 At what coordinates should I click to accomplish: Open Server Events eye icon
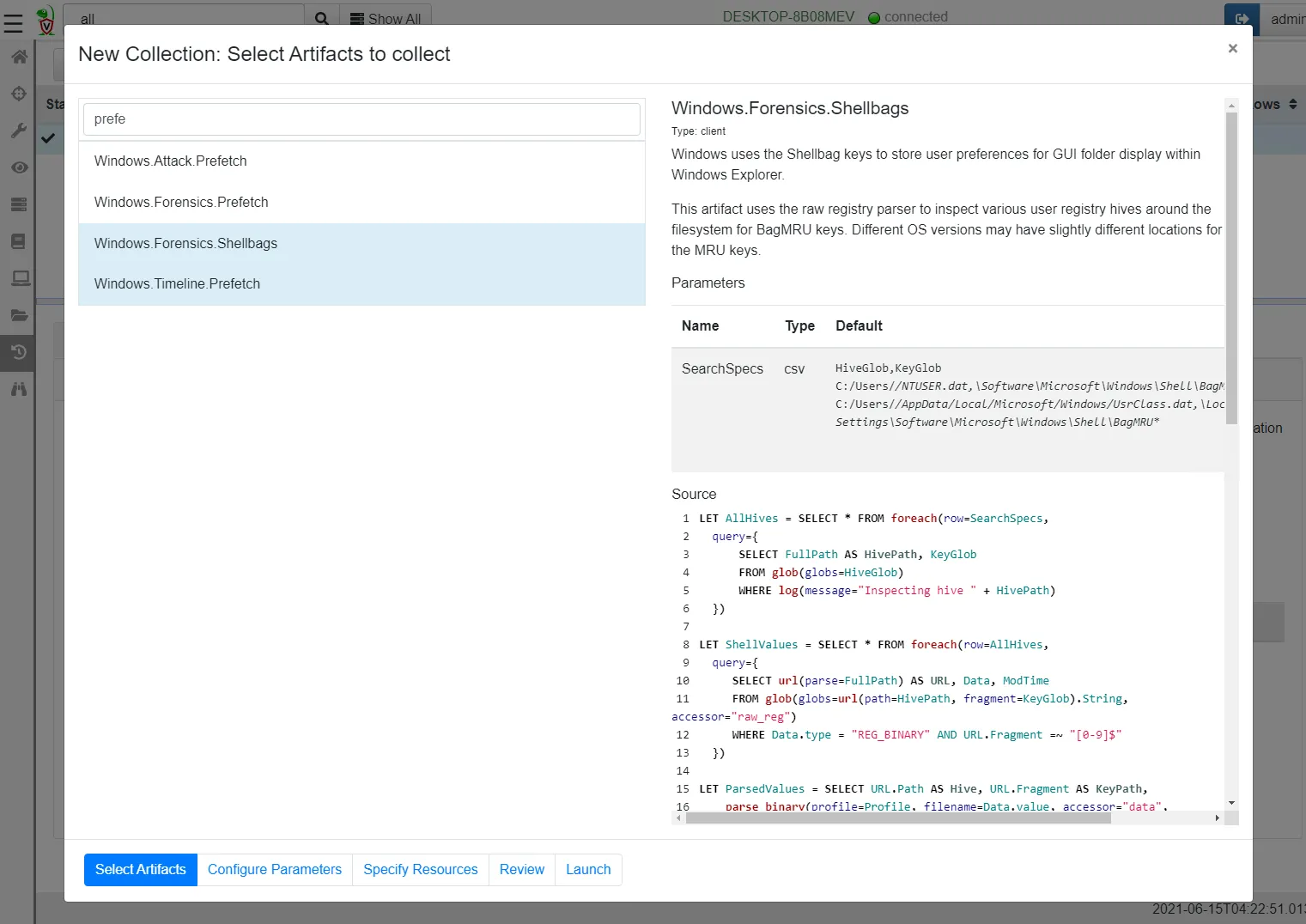(18, 167)
